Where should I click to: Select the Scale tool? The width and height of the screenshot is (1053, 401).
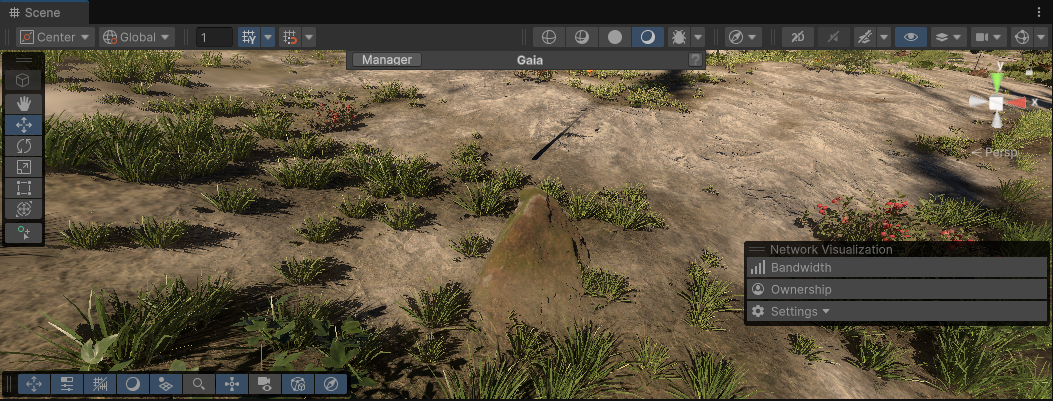[x=23, y=167]
